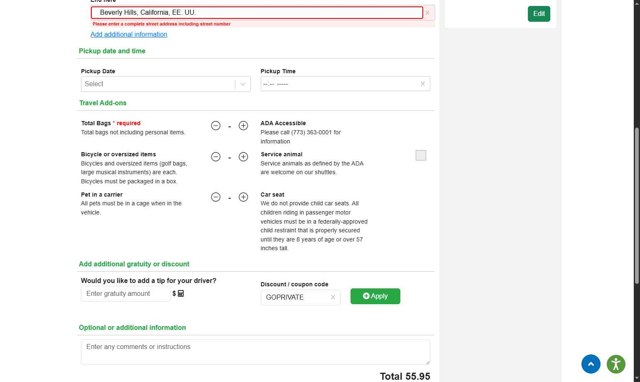Click the Car seat label
Viewport: 640px width, 382px height.
(272, 195)
